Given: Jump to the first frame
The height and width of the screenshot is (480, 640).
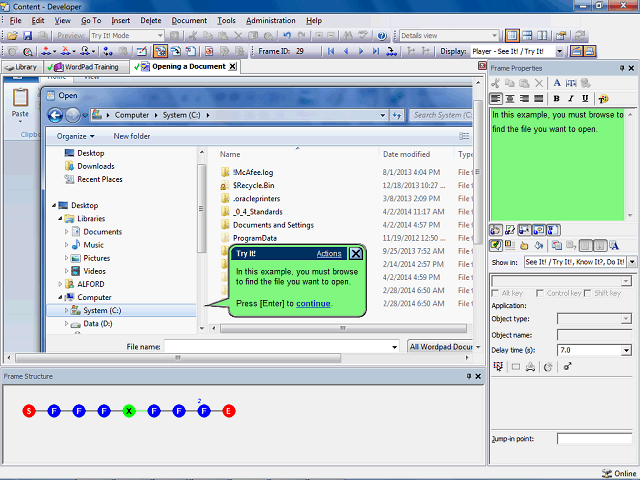Looking at the screenshot, I should click(x=331, y=51).
